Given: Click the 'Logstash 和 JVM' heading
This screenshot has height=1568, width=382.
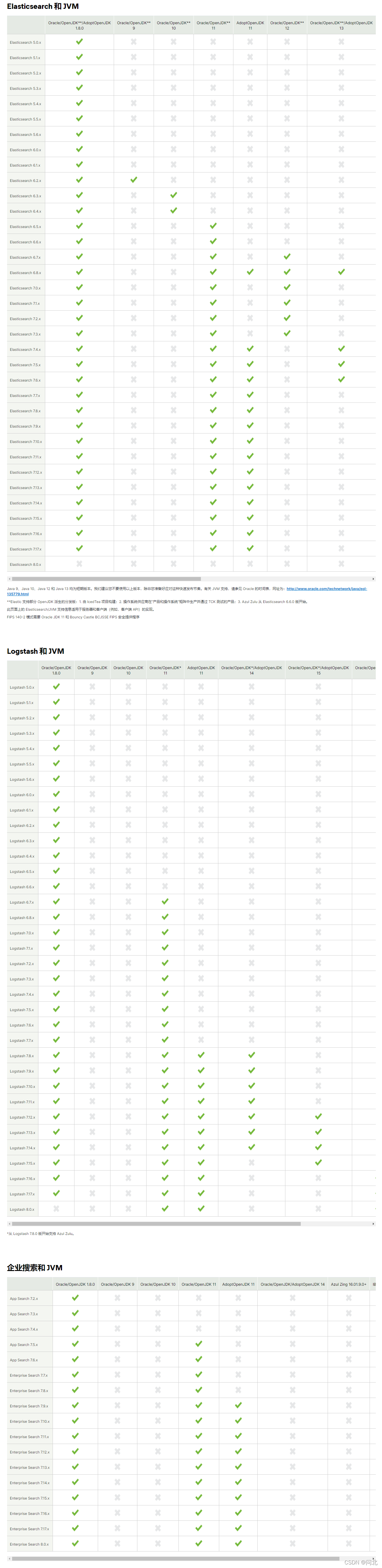Looking at the screenshot, I should 35,651.
